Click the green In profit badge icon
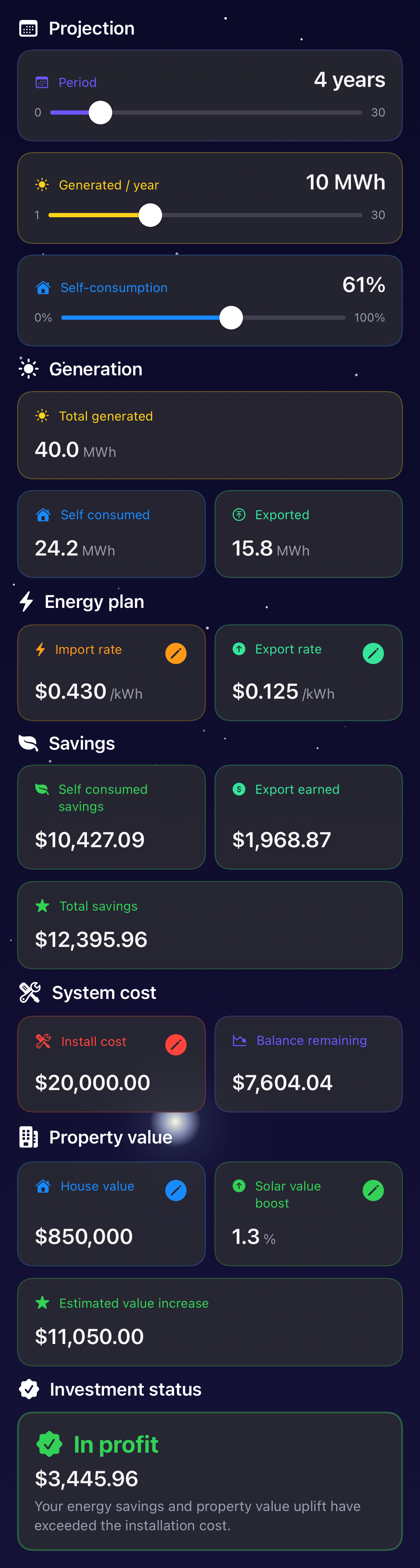Image resolution: width=420 pixels, height=1568 pixels. tap(49, 1444)
